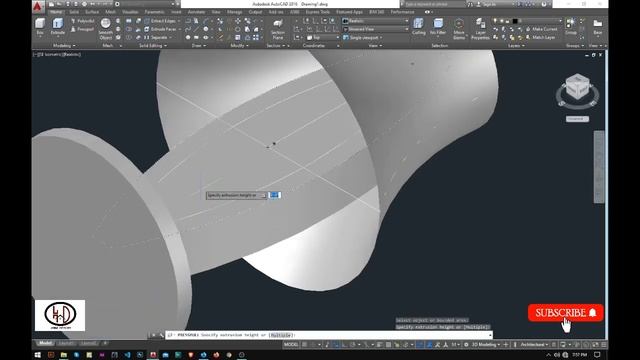Open Layer Properties manager
Image resolution: width=640 pixels, height=360 pixels.
pos(480,29)
